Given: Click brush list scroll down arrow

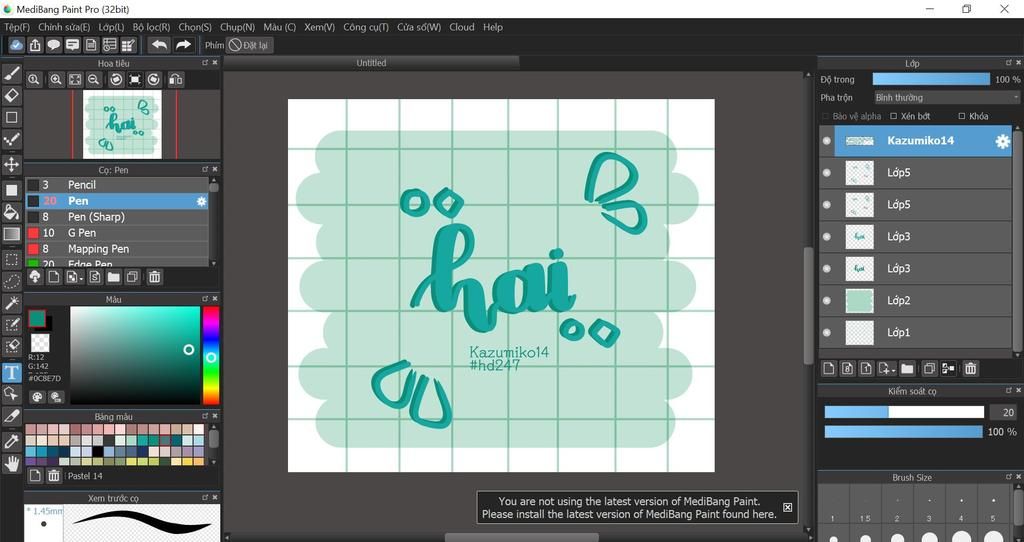Looking at the screenshot, I should [214, 263].
